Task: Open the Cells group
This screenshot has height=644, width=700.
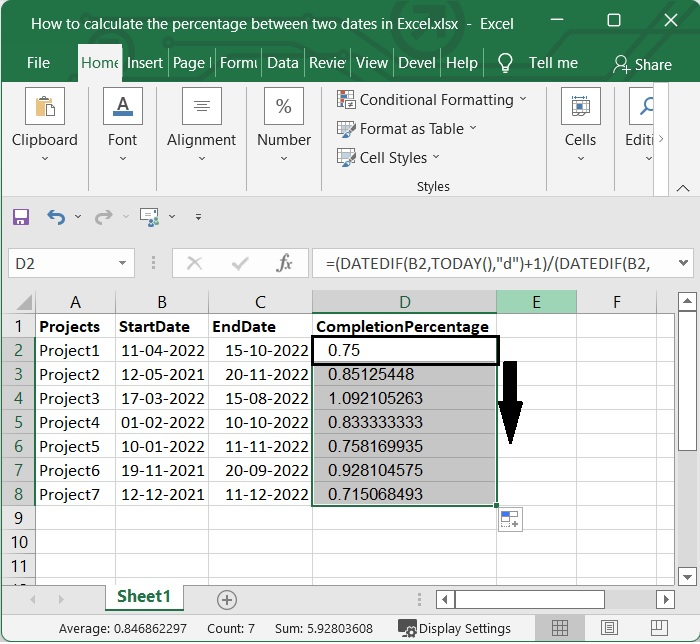Action: (x=580, y=125)
